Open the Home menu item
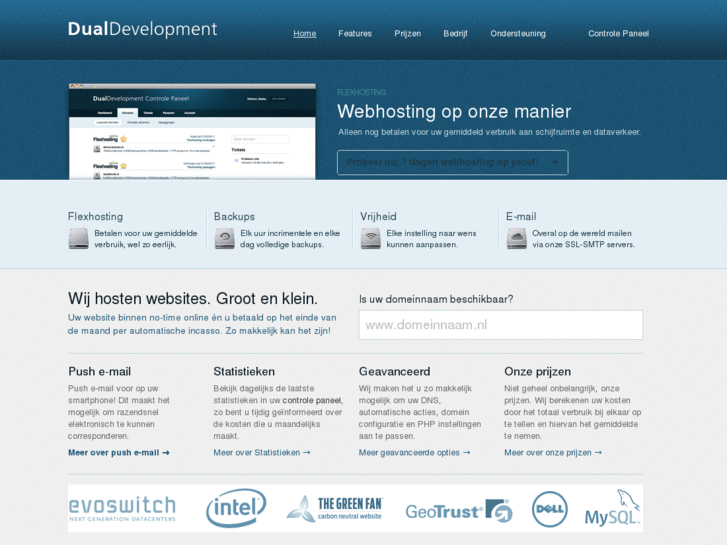Image resolution: width=727 pixels, height=545 pixels. (305, 33)
